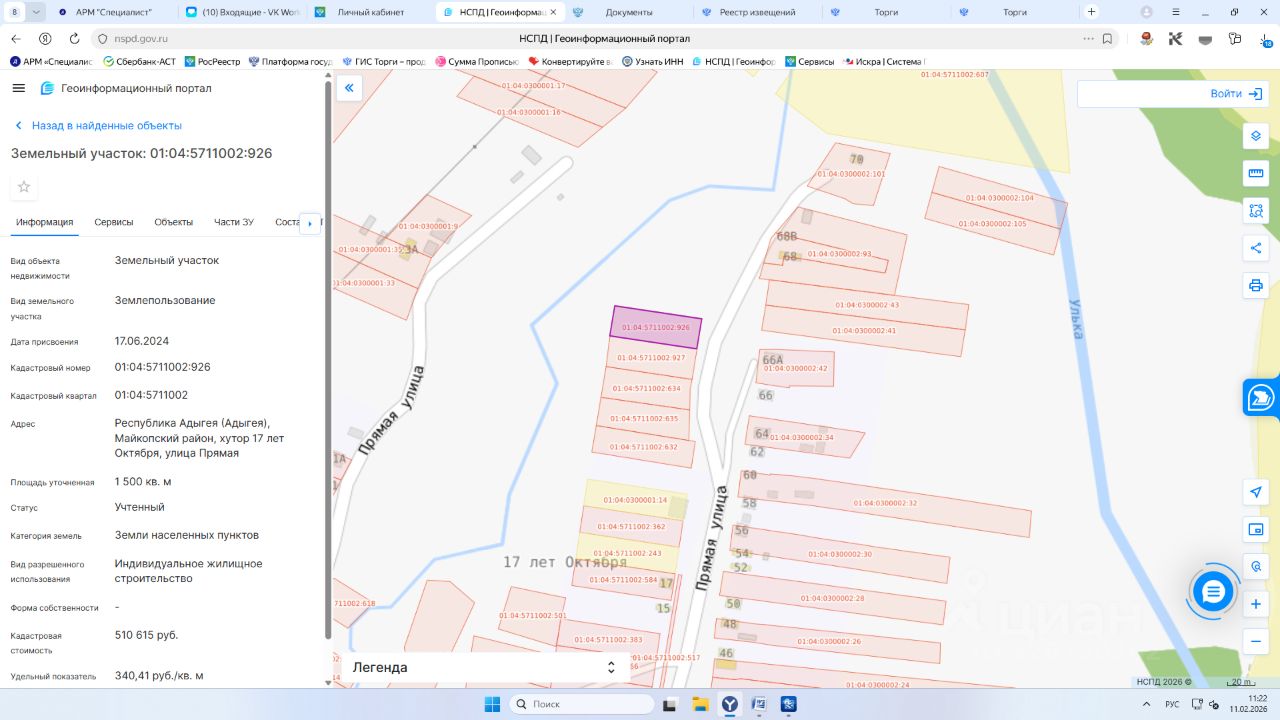Open the blue assistant side tab

point(1261,397)
